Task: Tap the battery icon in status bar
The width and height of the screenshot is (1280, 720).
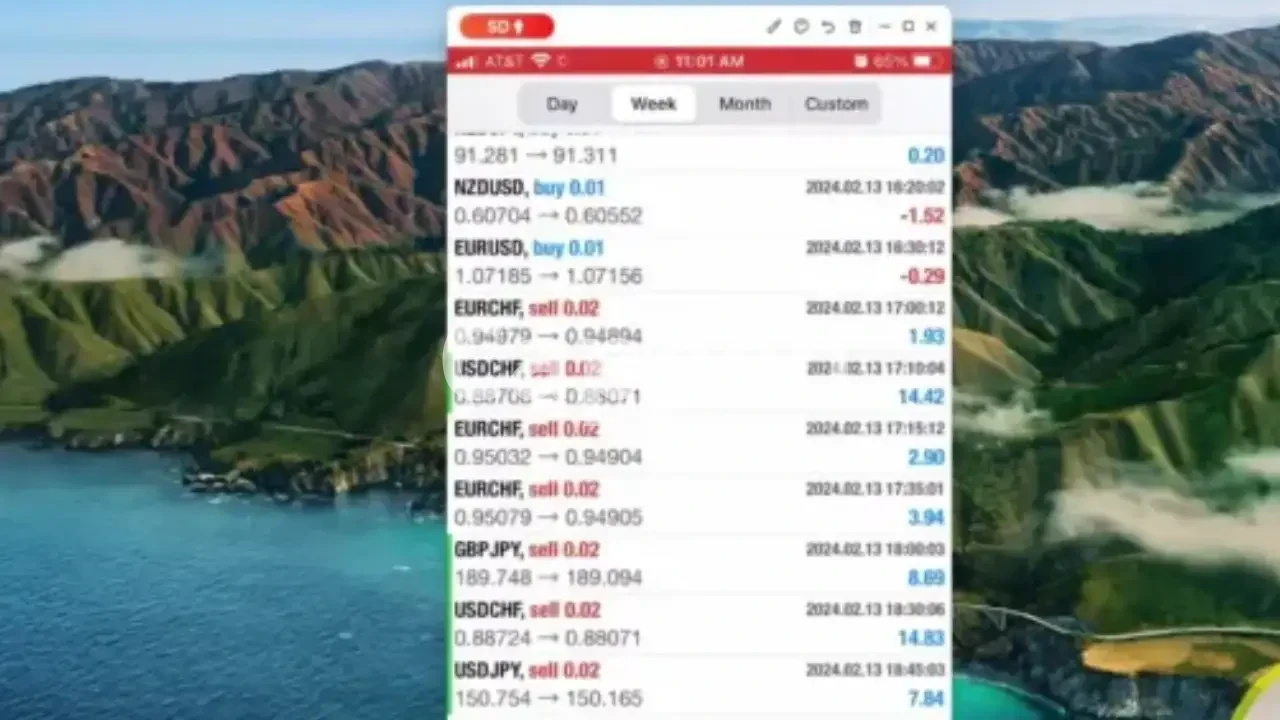Action: (921, 61)
